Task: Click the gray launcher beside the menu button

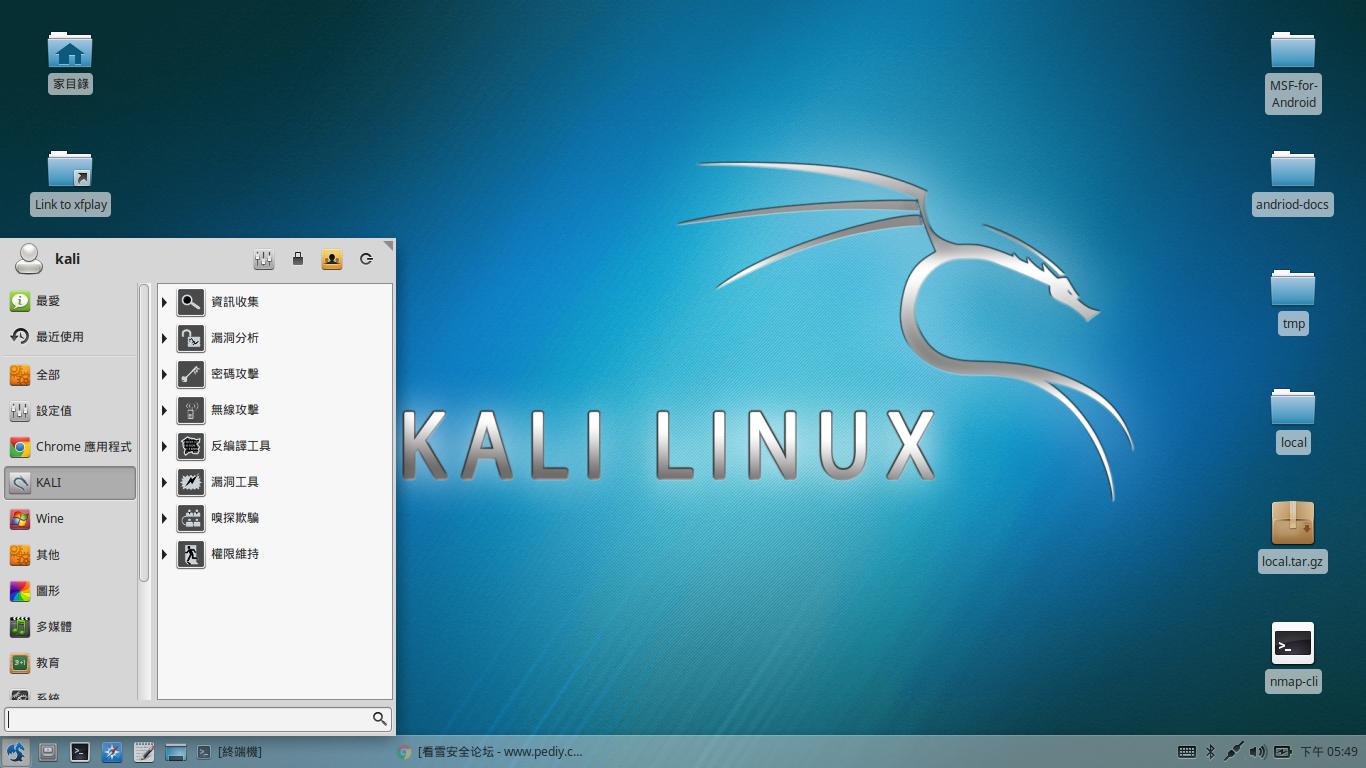Action: [48, 752]
